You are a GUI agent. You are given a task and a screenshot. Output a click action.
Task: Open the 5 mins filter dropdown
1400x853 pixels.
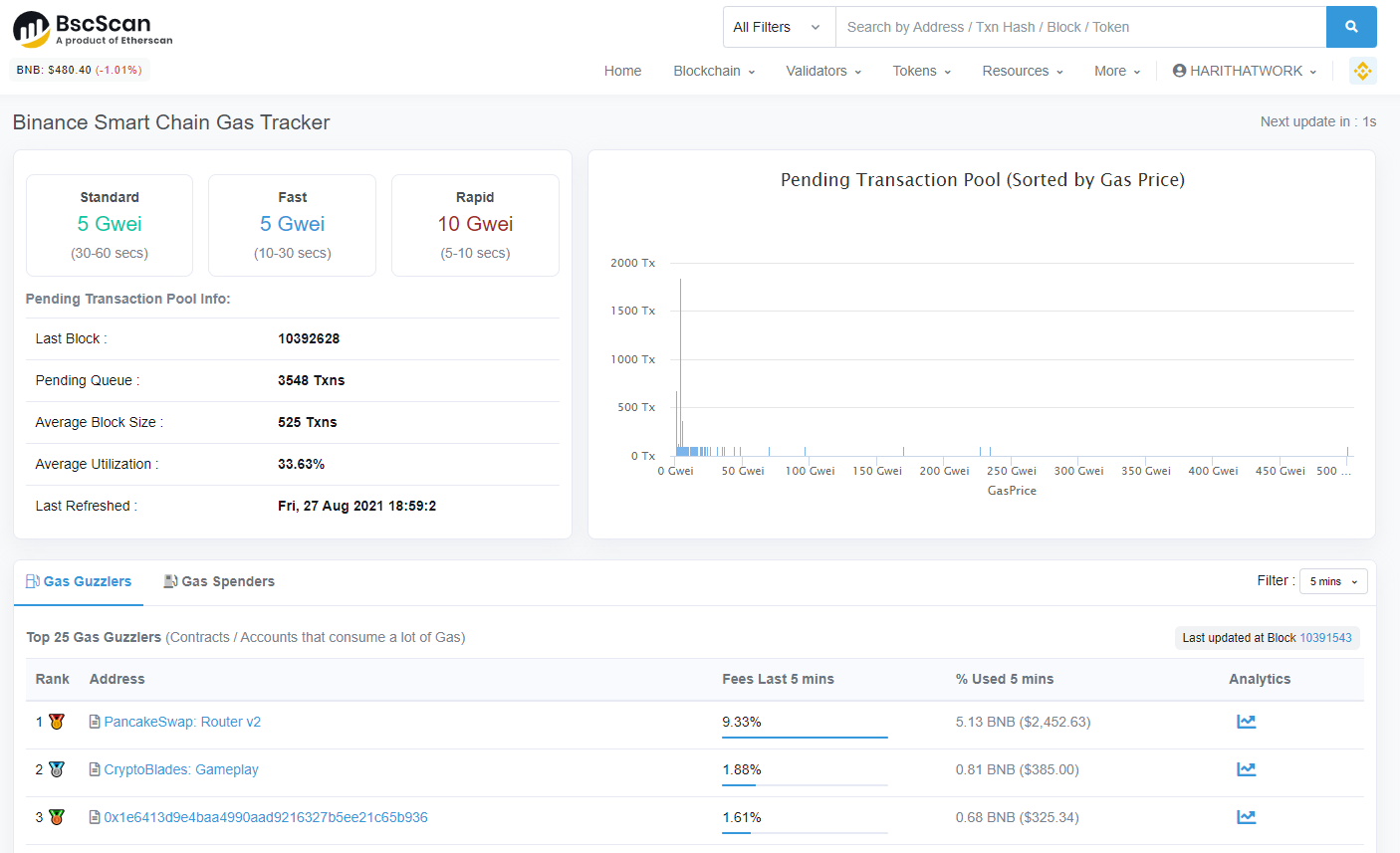click(x=1333, y=581)
